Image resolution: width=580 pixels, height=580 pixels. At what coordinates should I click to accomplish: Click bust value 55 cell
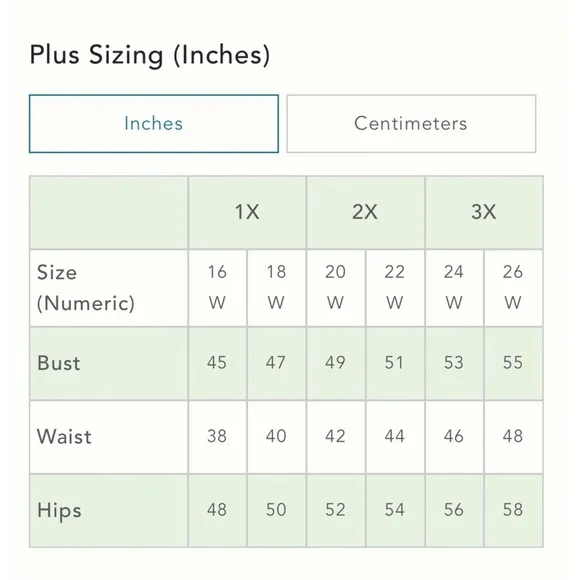[513, 363]
